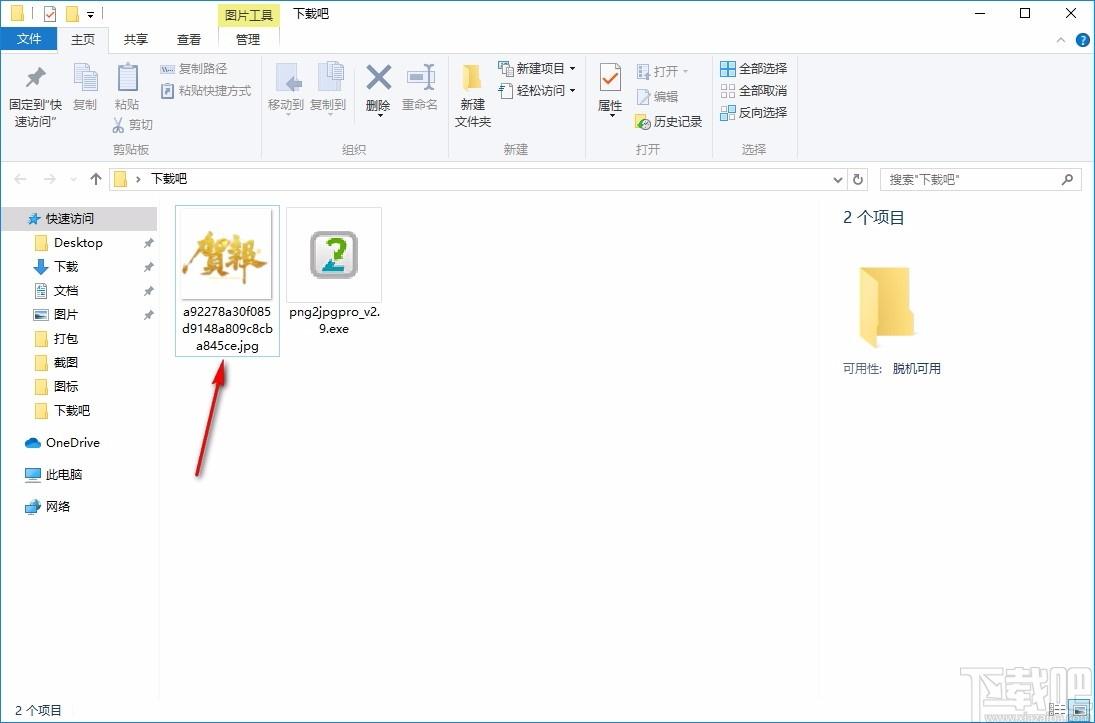Click Properties checkmark icon in title bar
Viewport: 1095px width, 723px height.
point(50,13)
